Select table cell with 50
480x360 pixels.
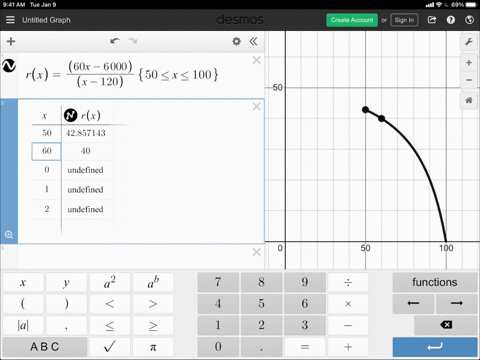click(47, 133)
